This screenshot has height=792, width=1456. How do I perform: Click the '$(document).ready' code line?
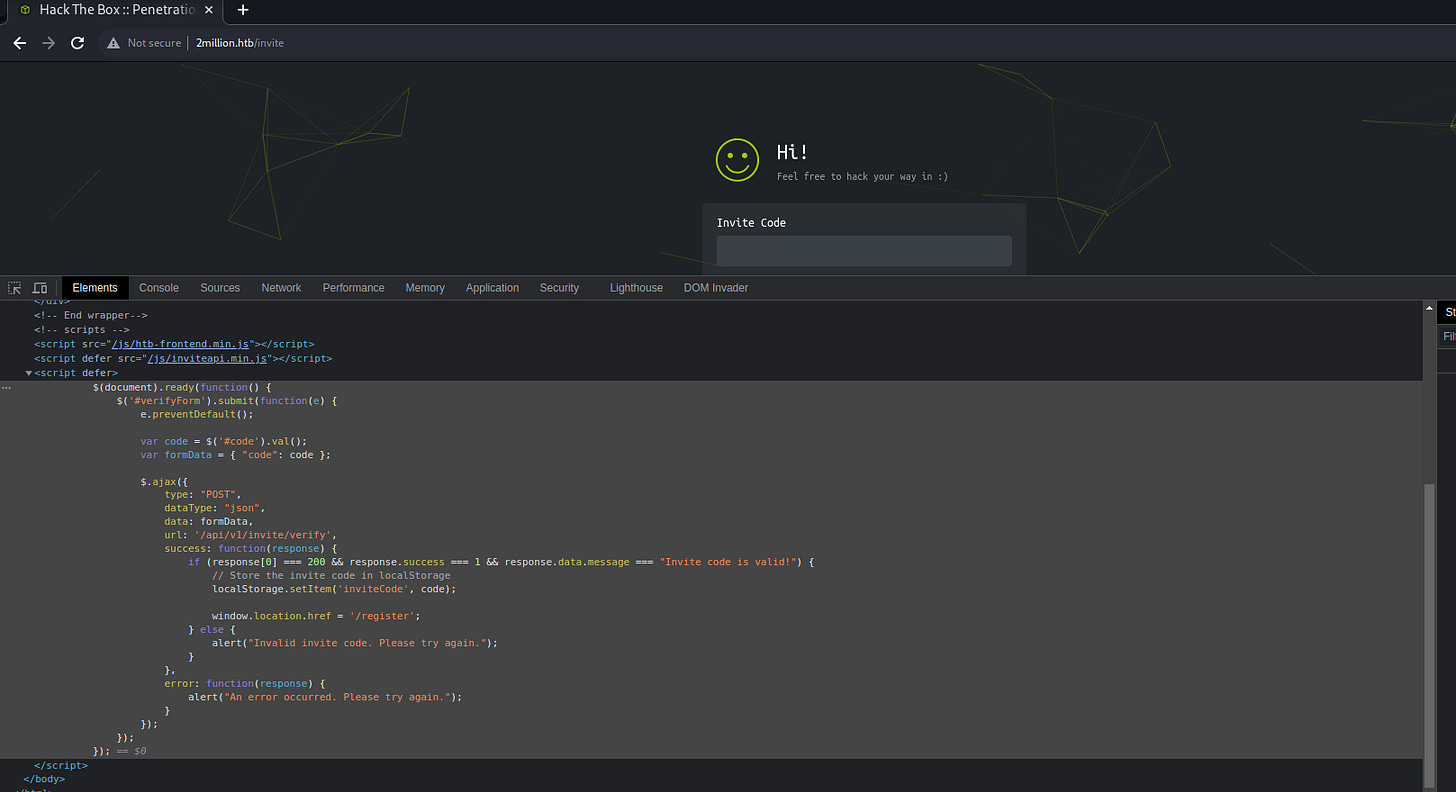pos(182,387)
